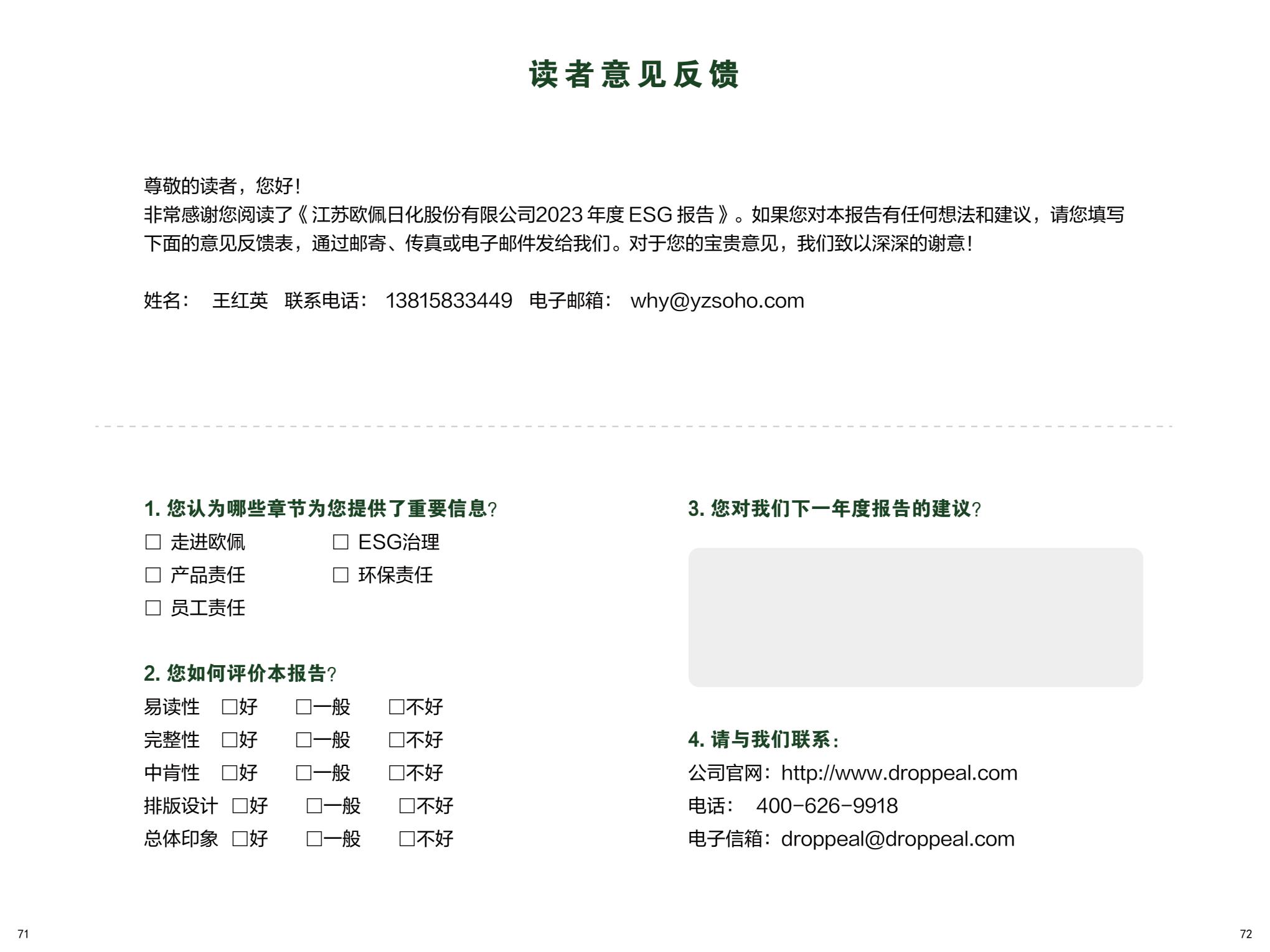Mark 中肯性 as 好

click(230, 773)
